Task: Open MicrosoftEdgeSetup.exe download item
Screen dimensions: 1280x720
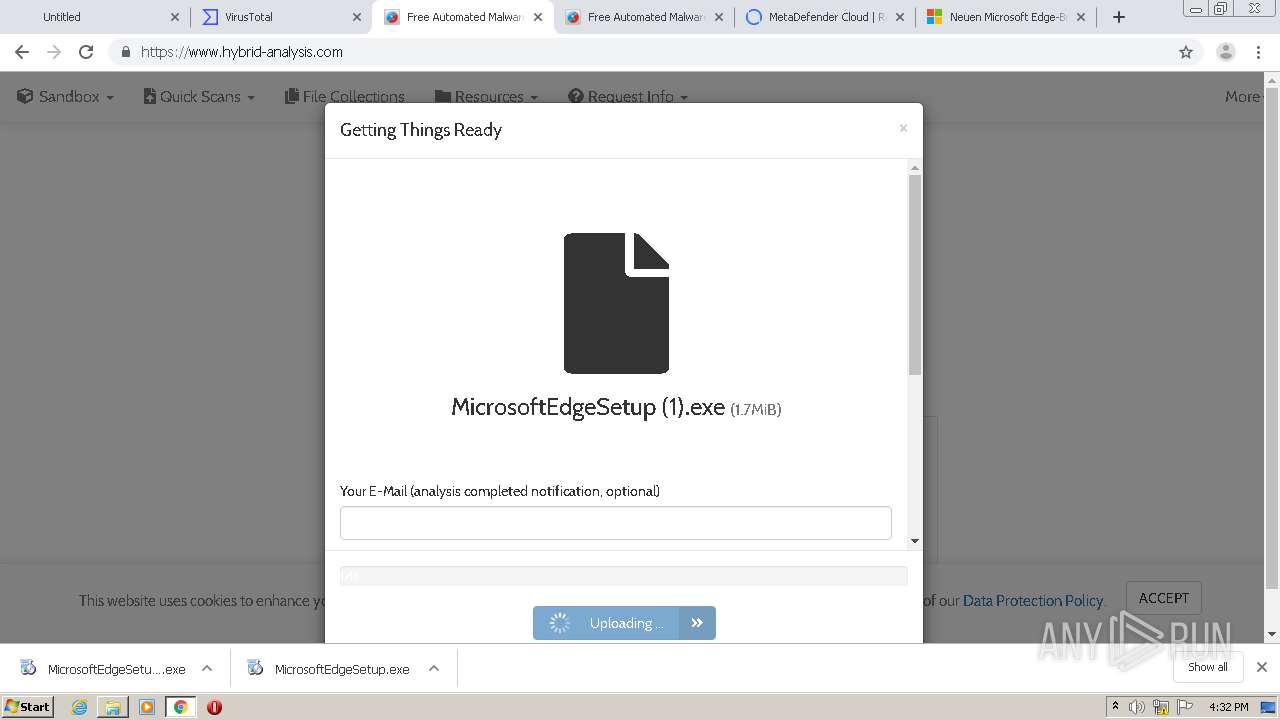Action: (329, 669)
